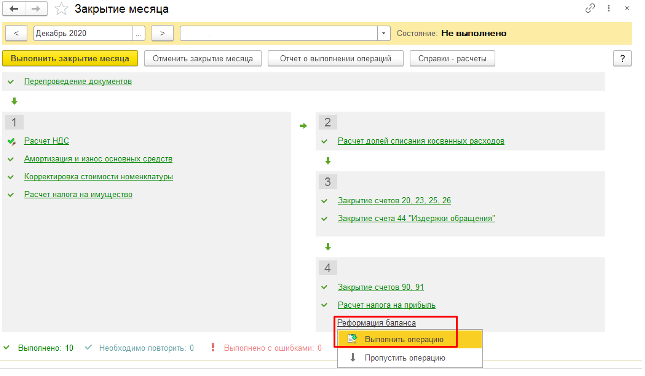This screenshot has width=645, height=376.
Task: Click the Декабрь 2020 period field
Action: (83, 33)
